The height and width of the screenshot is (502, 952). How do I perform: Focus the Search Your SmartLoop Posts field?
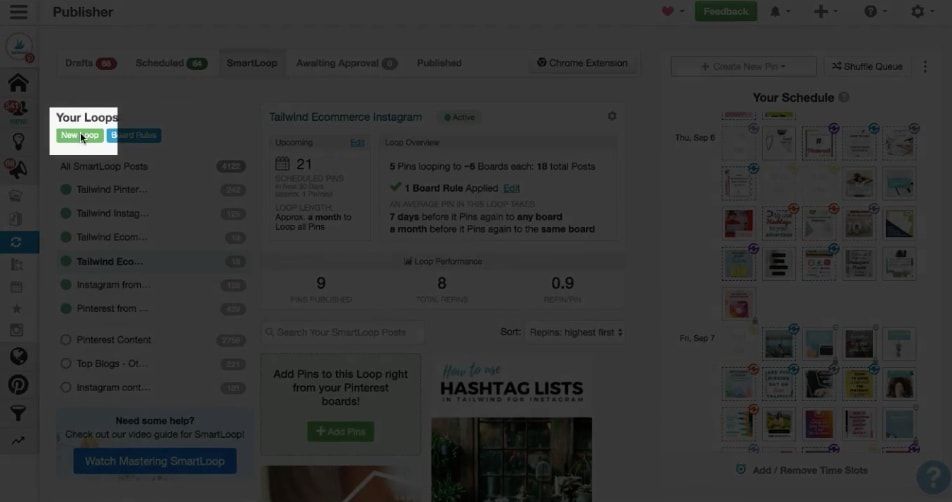coord(342,332)
